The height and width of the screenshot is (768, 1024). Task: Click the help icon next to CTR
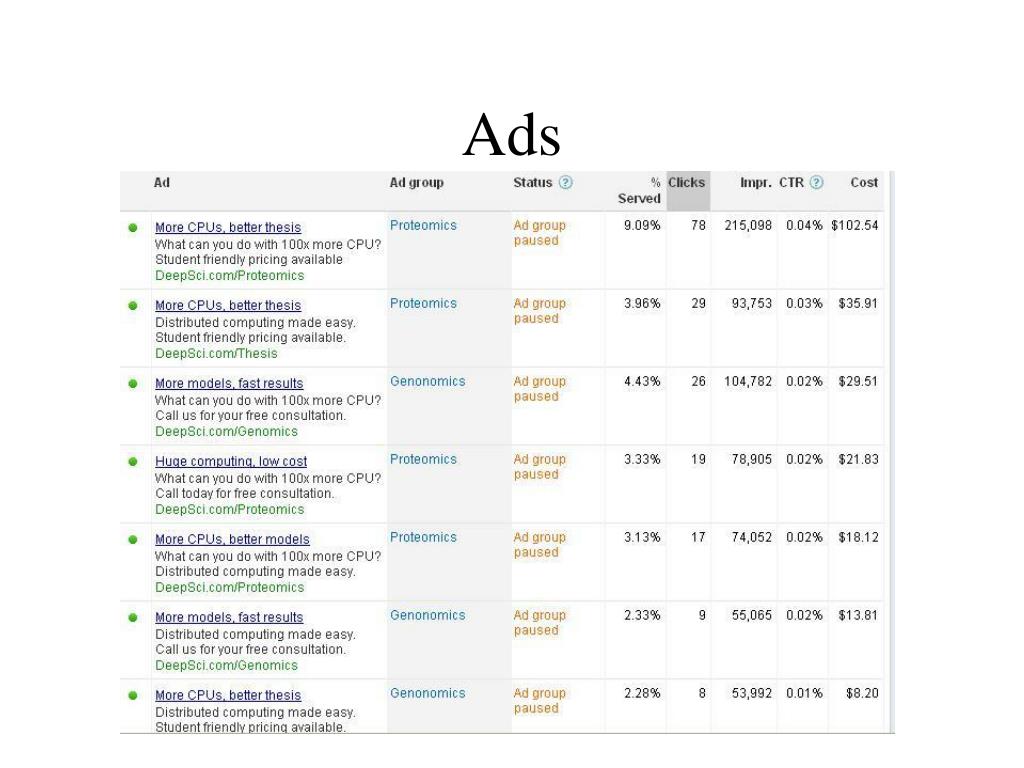coord(816,183)
